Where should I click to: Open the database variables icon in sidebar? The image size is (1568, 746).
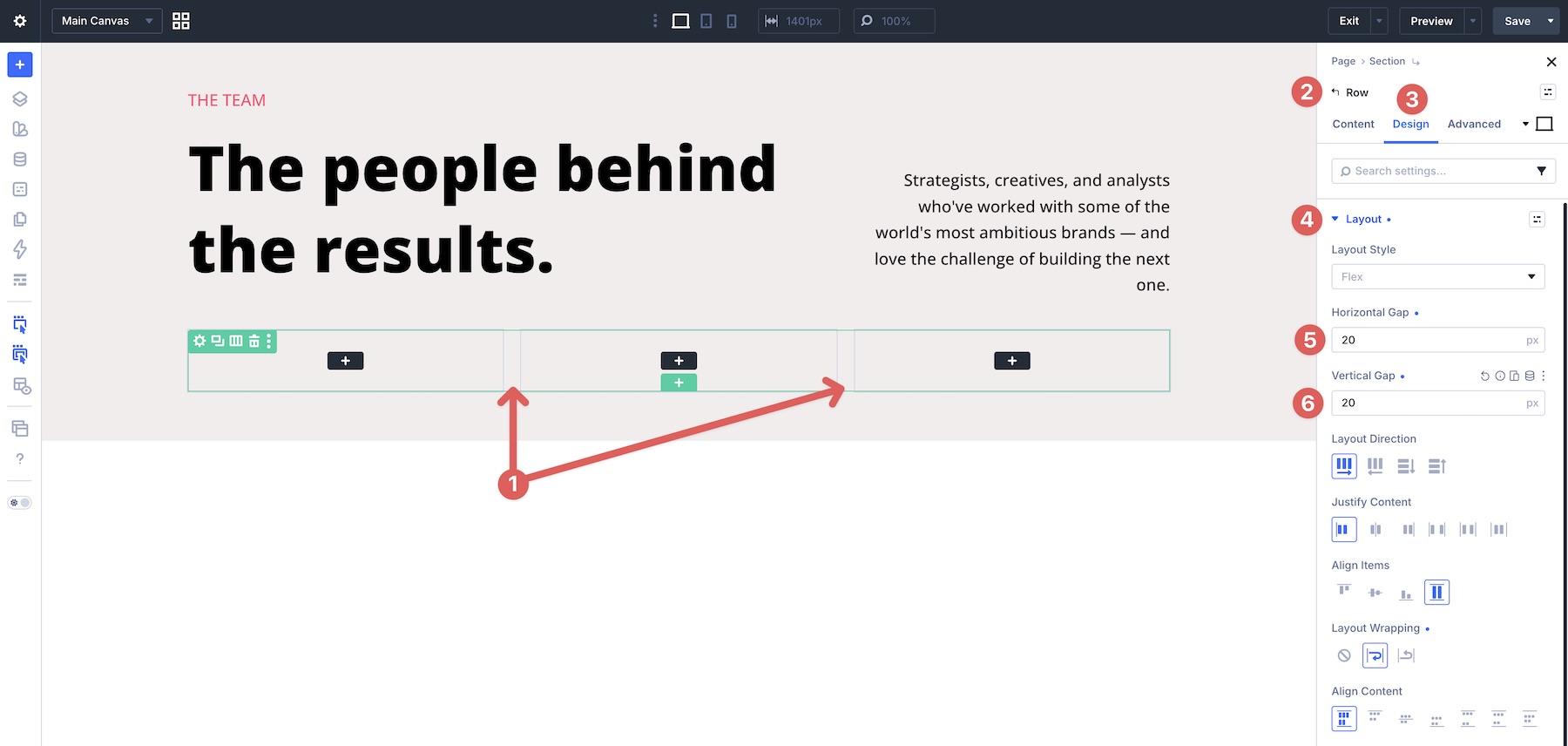[20, 159]
